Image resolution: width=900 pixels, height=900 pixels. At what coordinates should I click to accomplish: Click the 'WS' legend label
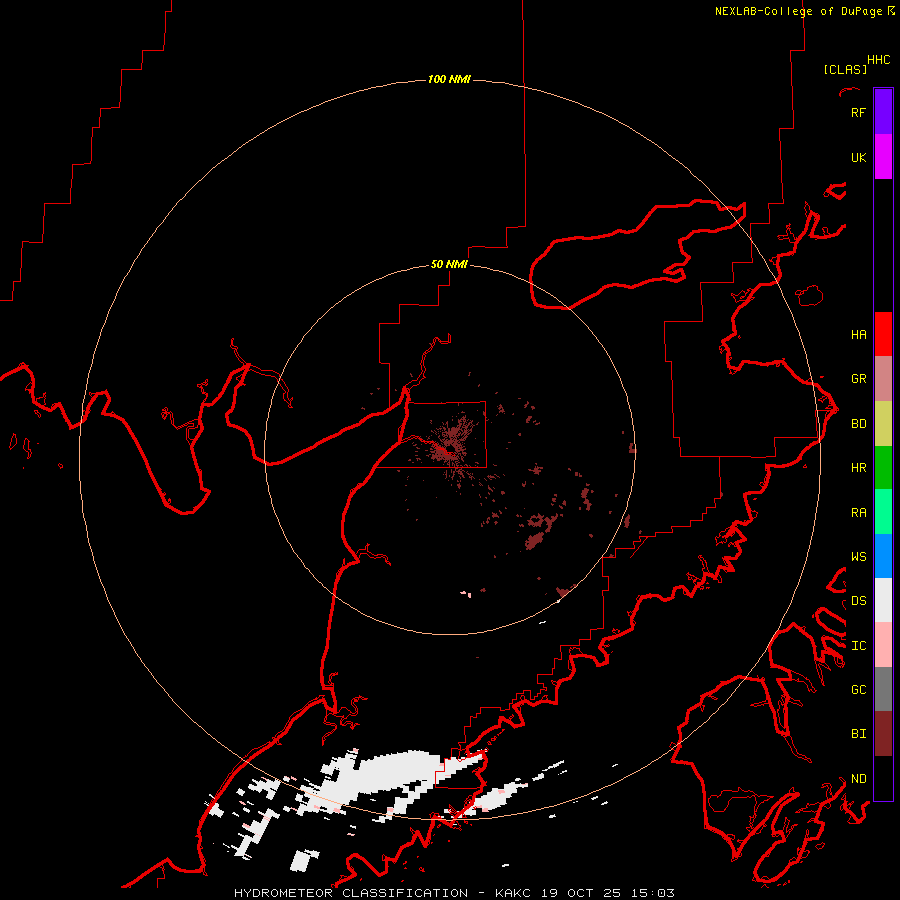pos(858,557)
